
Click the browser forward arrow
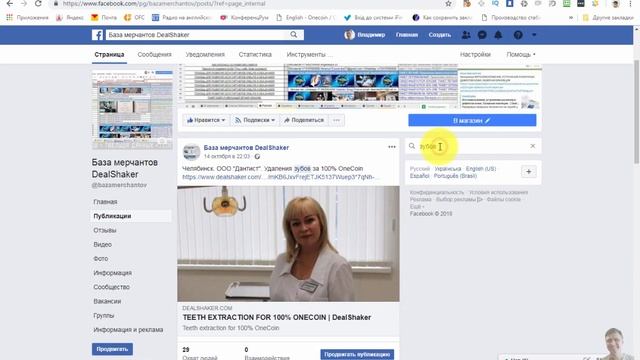24,4
